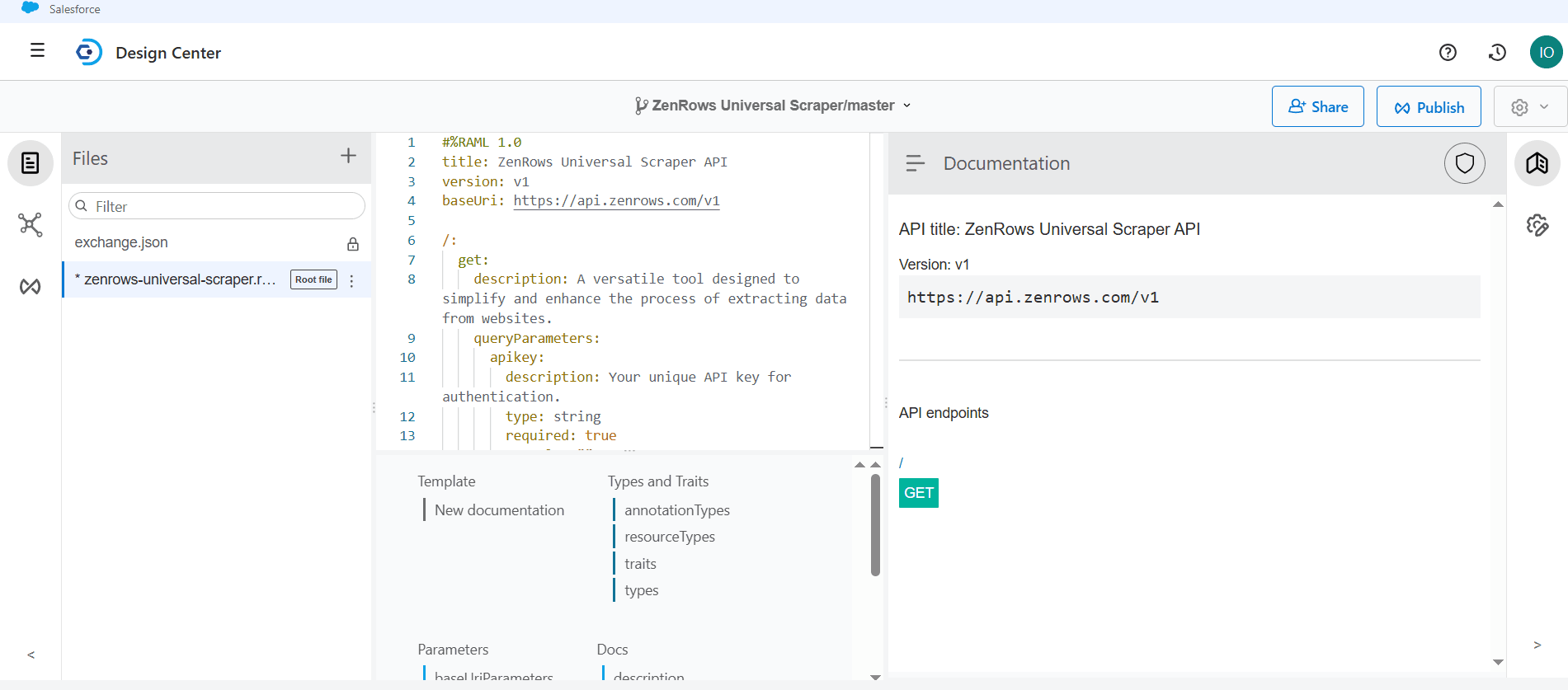
Task: Open the settings gear dropdown
Action: tap(1529, 106)
